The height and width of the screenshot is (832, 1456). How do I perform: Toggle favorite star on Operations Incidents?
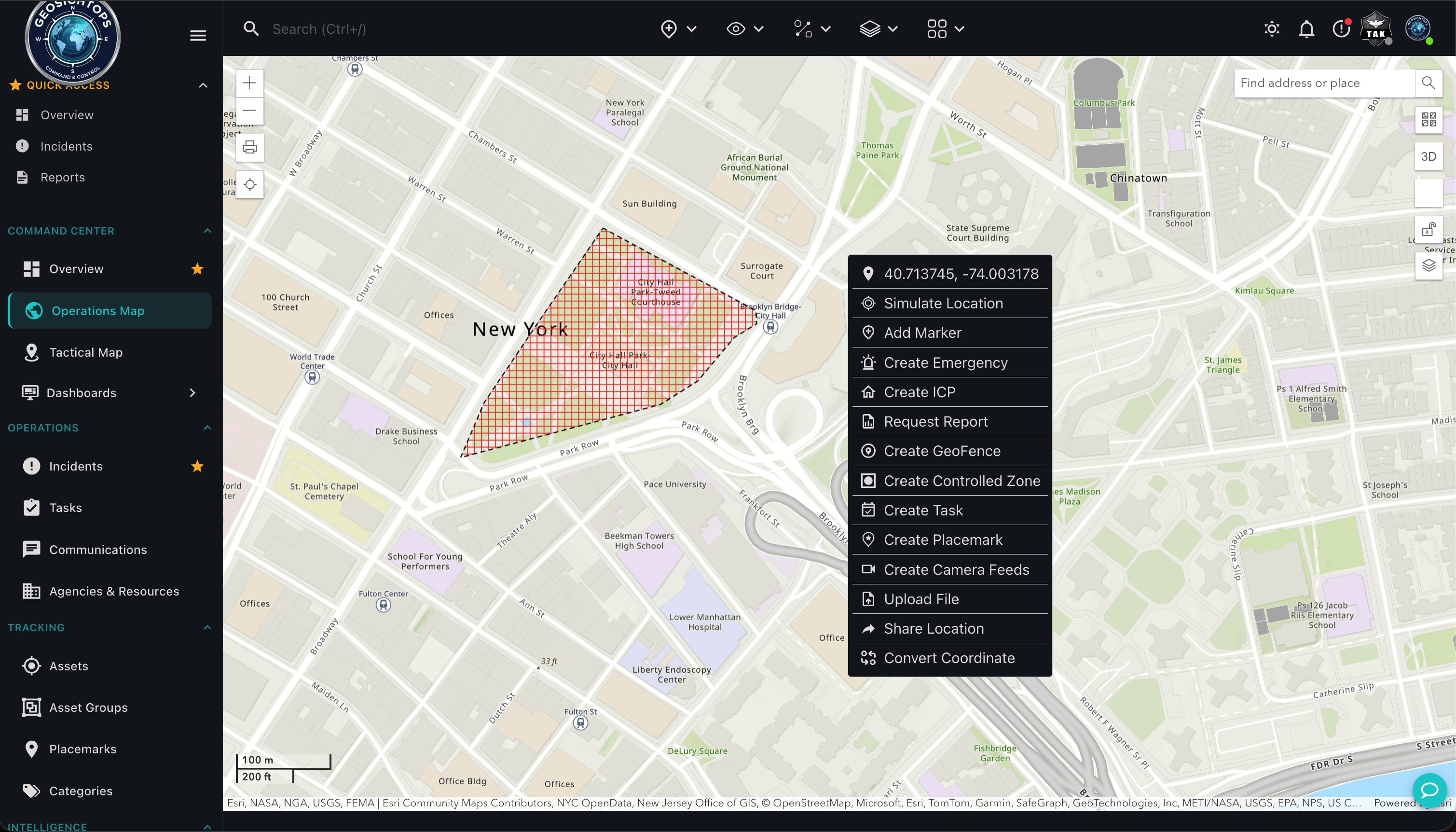[x=198, y=466]
